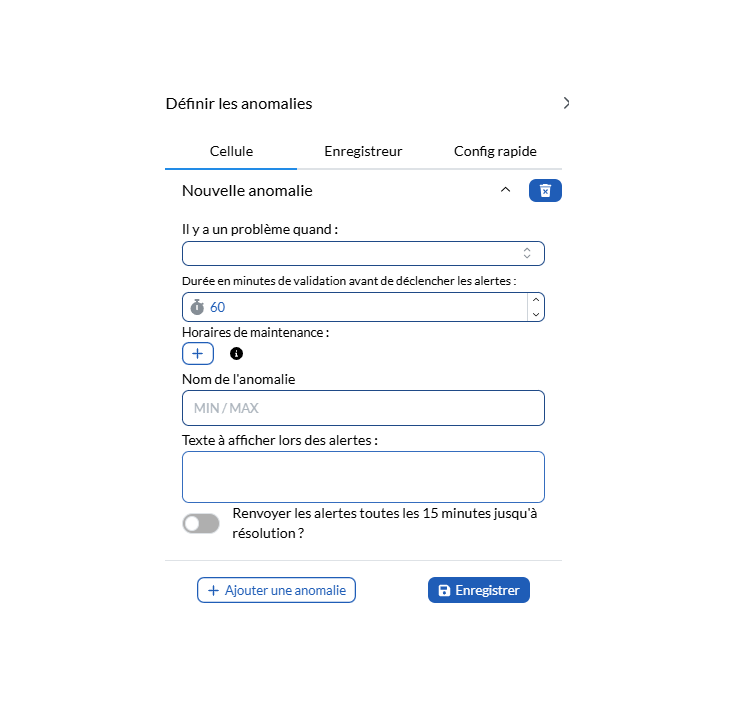
Task: Decrease the validation duration with the down arrow
Action: point(536,314)
